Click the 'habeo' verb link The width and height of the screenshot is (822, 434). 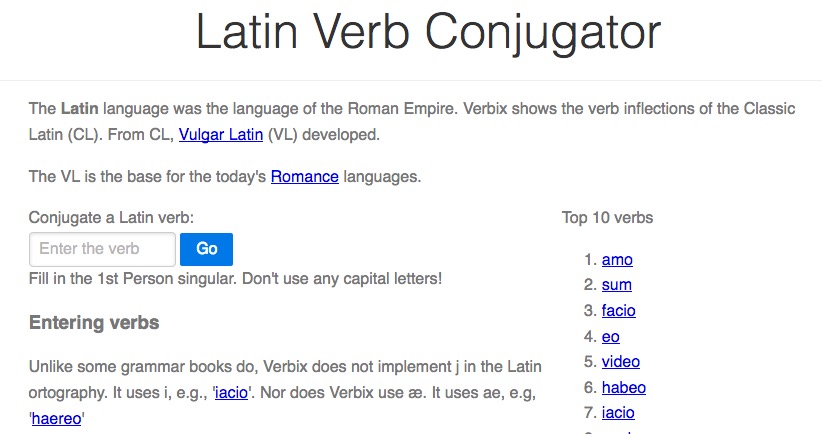(624, 387)
